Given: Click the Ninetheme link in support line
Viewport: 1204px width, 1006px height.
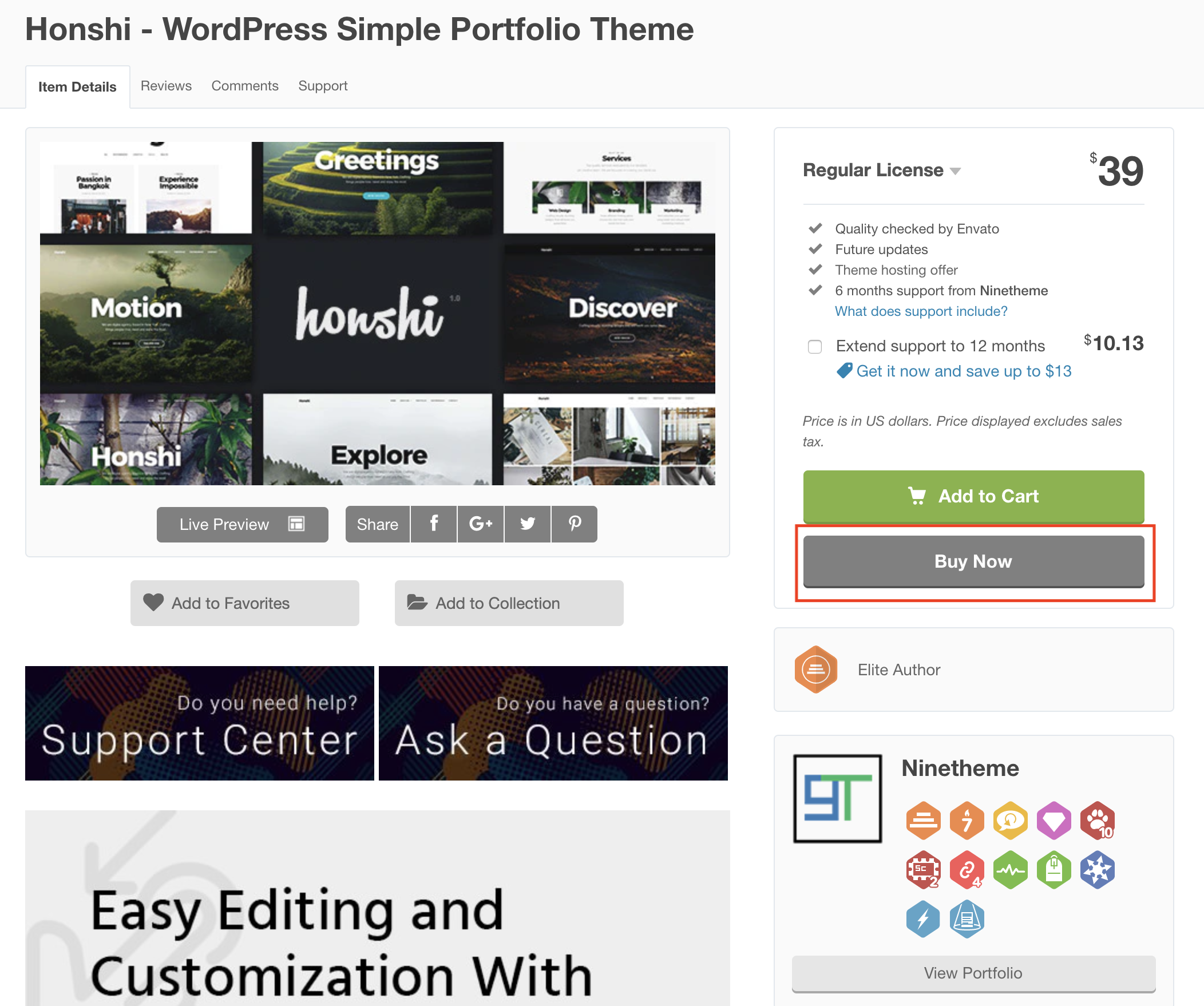Looking at the screenshot, I should pos(1014,291).
